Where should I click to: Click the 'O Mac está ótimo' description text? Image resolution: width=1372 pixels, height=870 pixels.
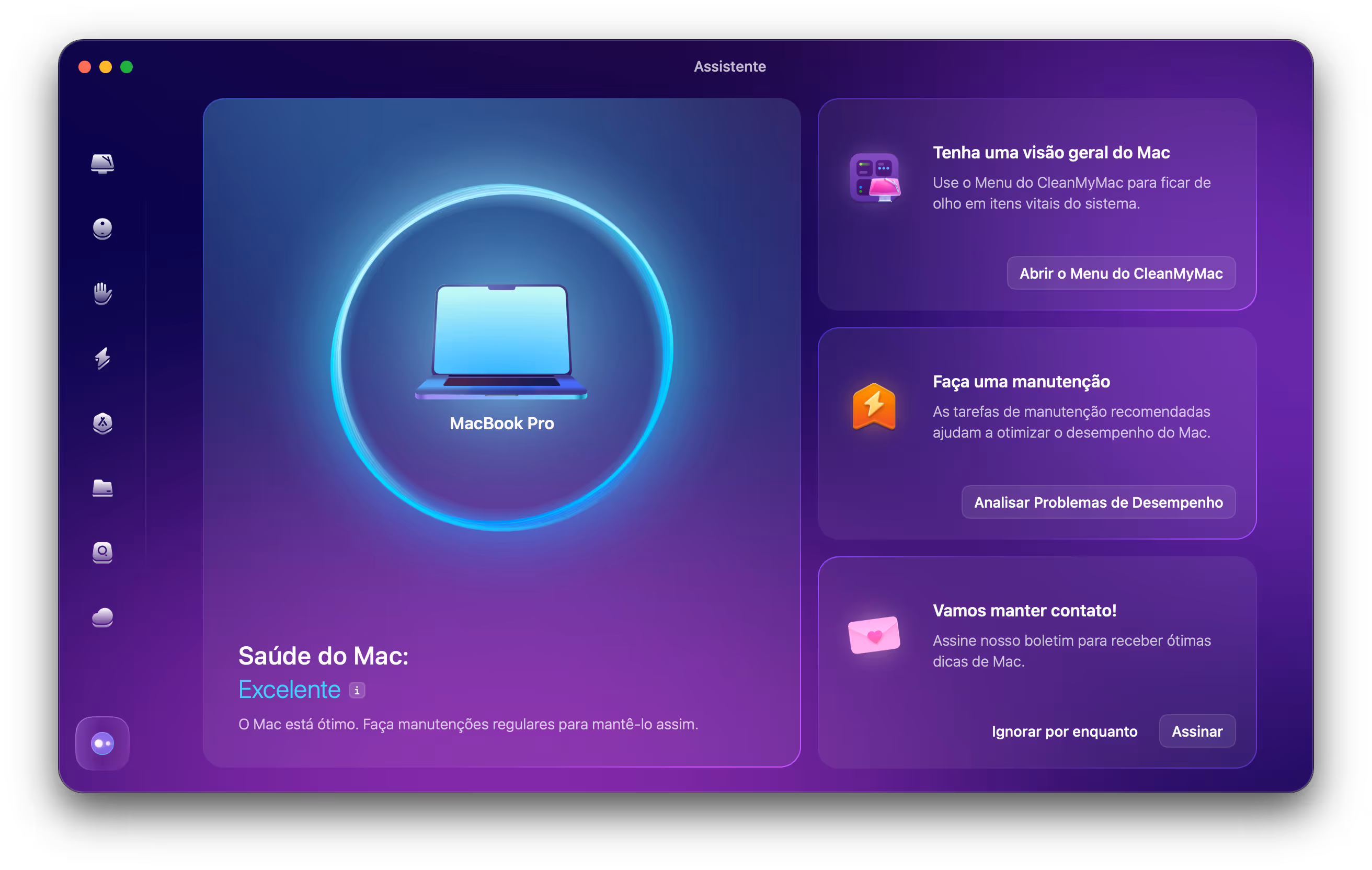468,724
